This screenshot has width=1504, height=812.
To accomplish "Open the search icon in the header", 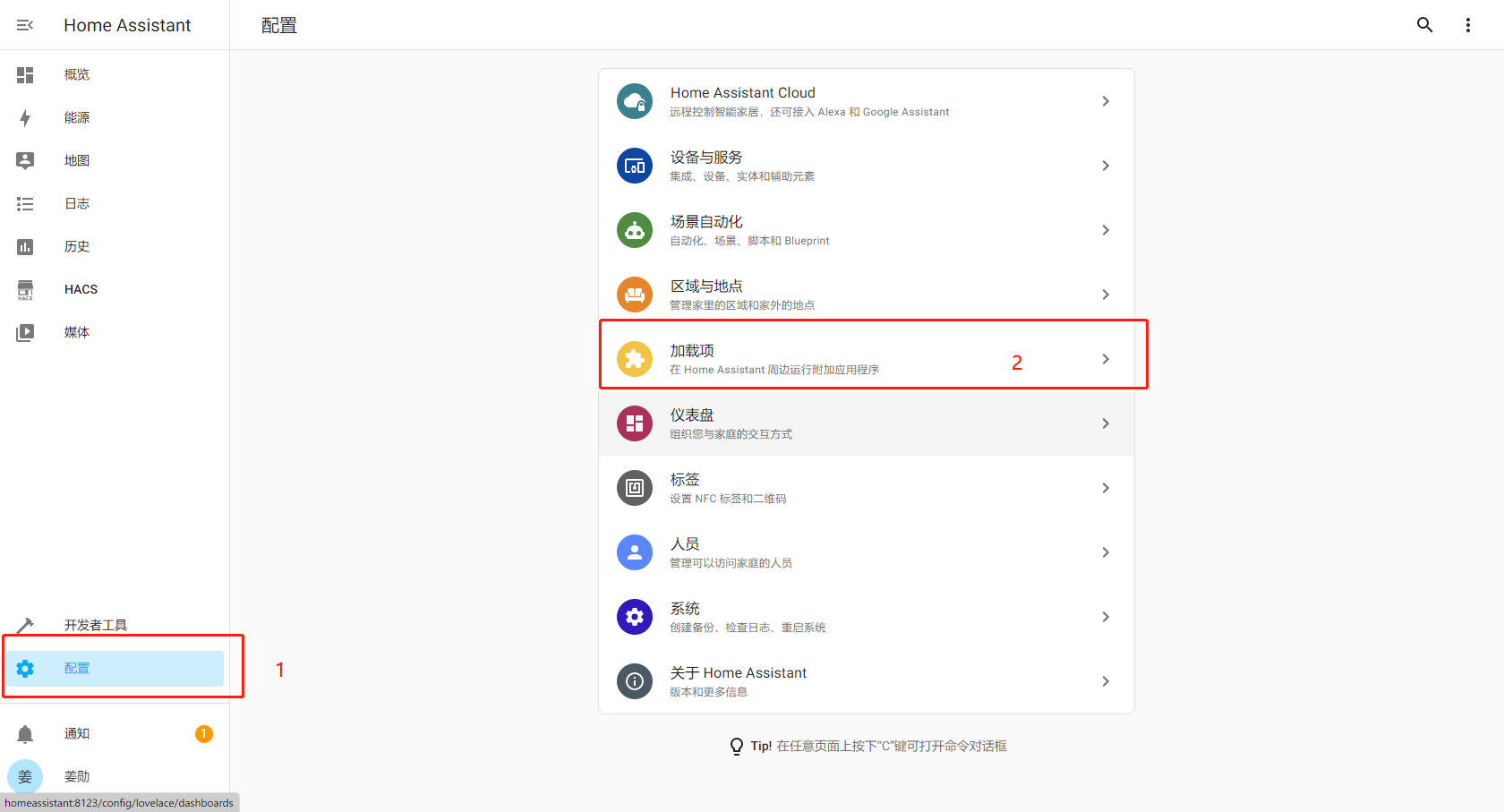I will point(1424,25).
